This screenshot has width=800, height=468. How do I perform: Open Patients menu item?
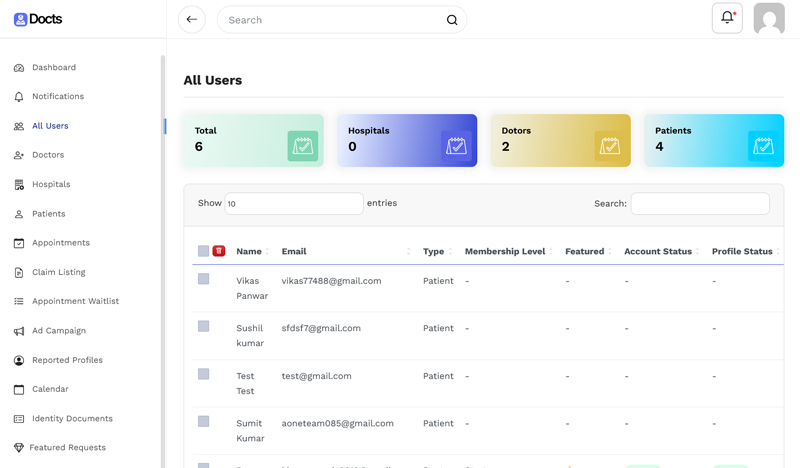[48, 214]
